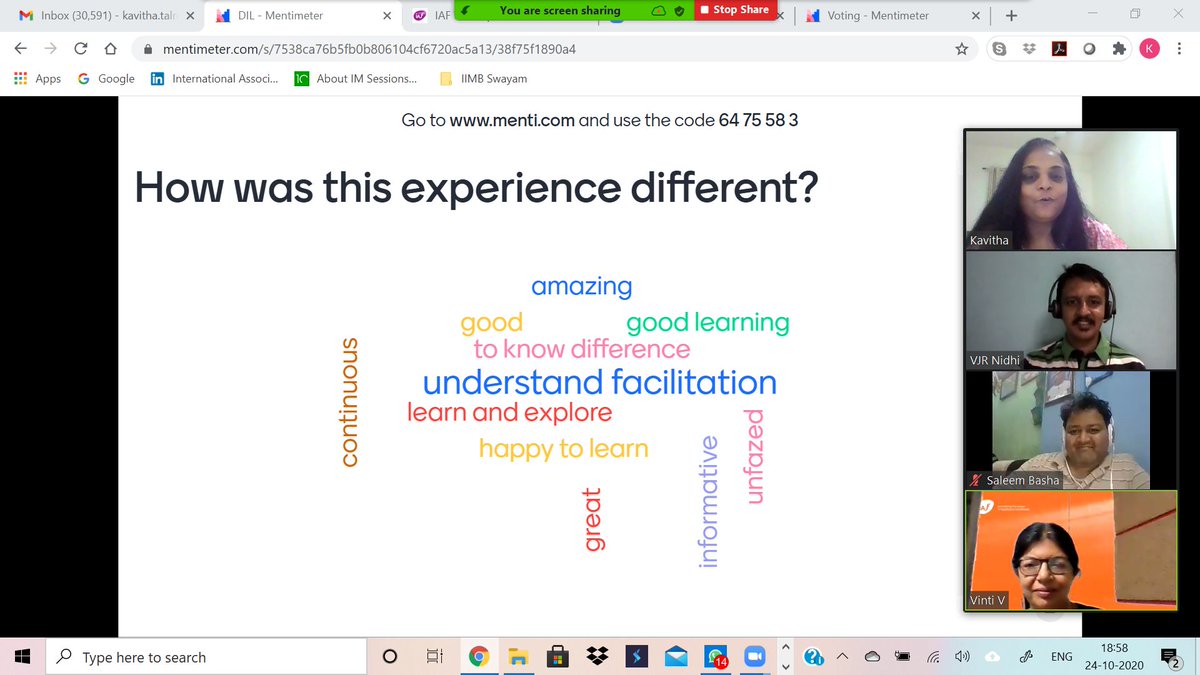Switch the ENG input language
Viewport: 1200px width, 675px height.
[1061, 657]
